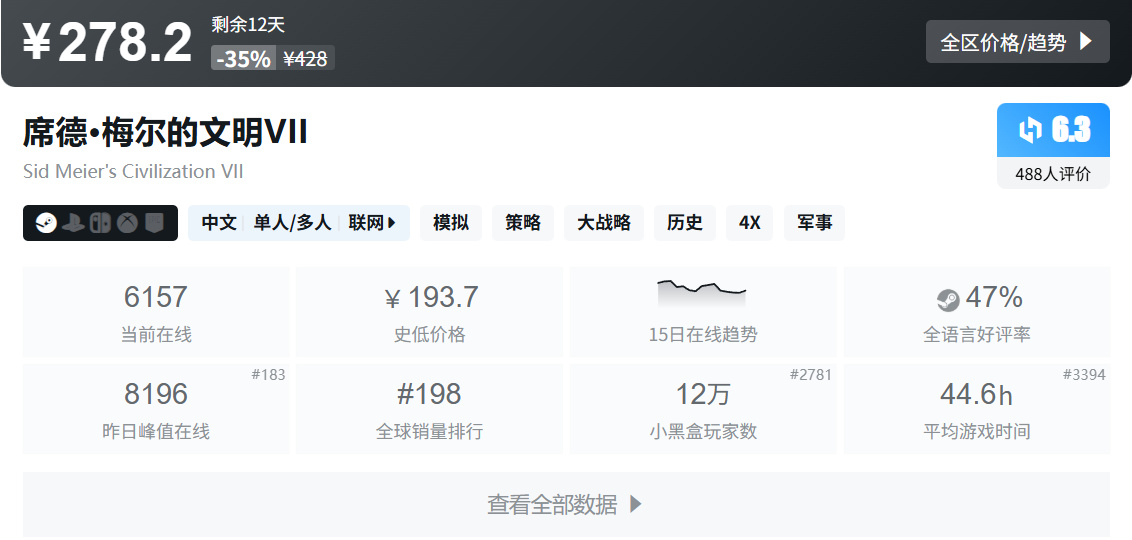Select the Steam platform icon
Viewport: 1132px width, 540px height.
(x=46, y=223)
